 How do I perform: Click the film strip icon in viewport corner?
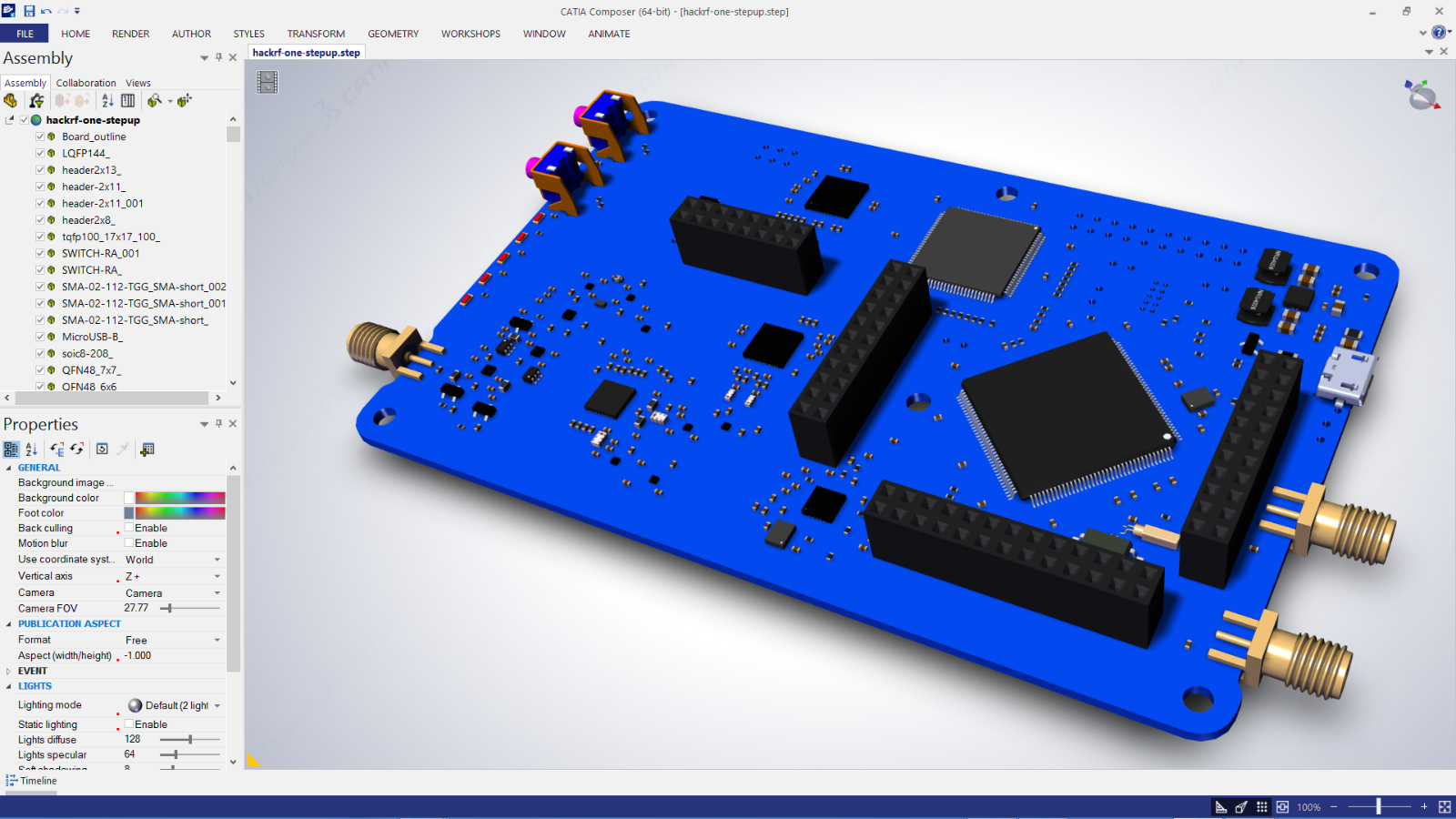pos(267,82)
